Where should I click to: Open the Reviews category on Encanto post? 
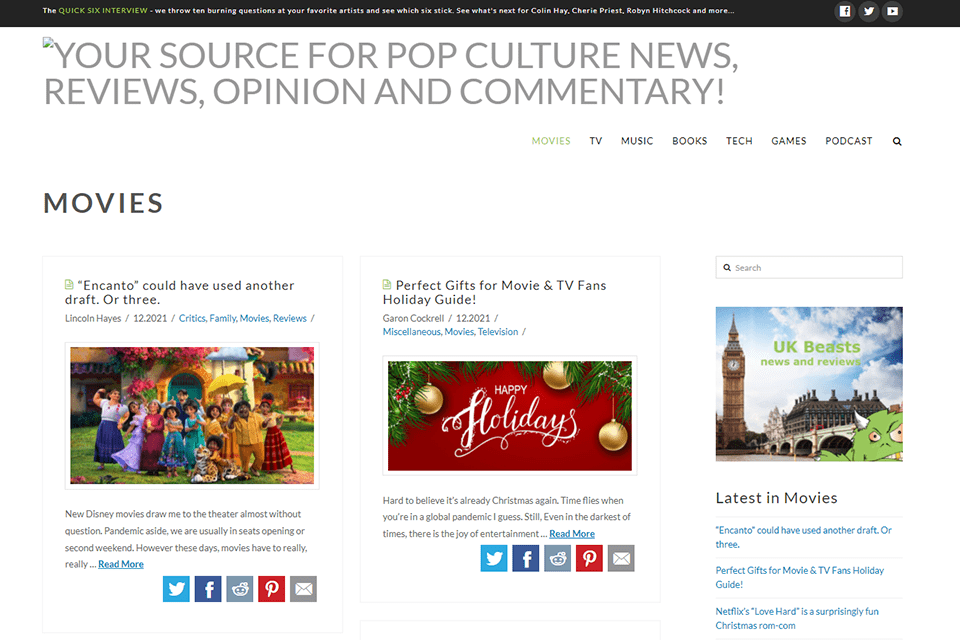[x=290, y=318]
